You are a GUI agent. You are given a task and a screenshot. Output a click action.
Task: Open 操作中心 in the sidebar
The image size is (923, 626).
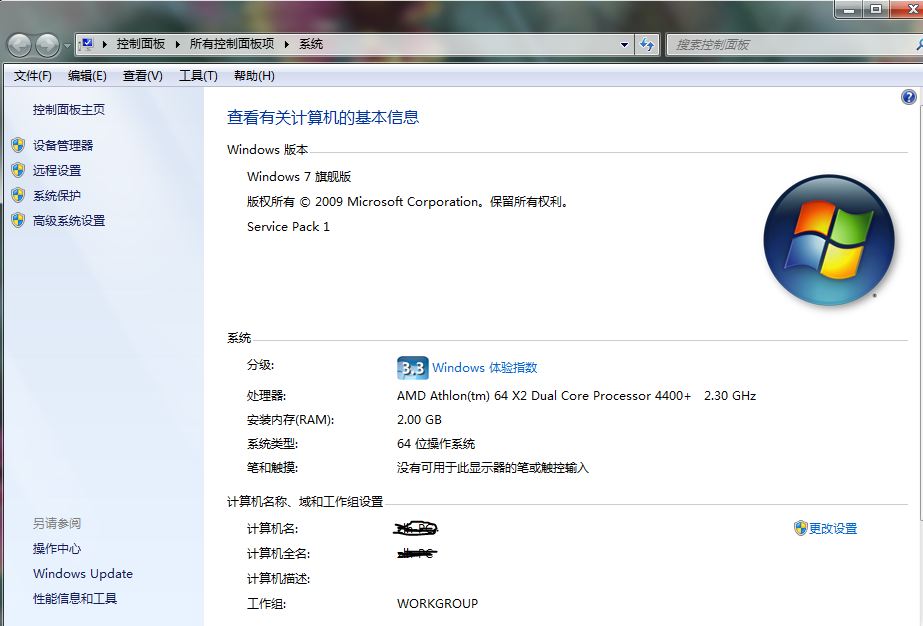pos(57,549)
